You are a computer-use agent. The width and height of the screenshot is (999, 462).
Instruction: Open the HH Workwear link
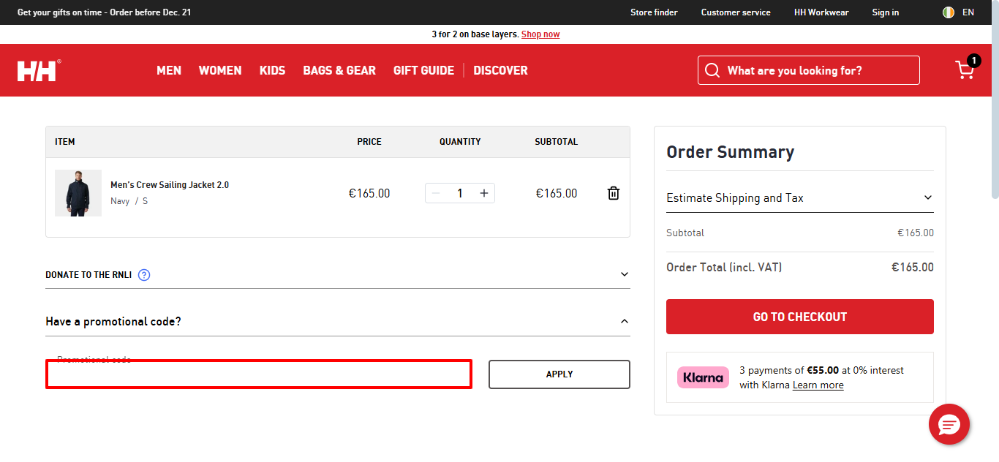click(x=821, y=12)
